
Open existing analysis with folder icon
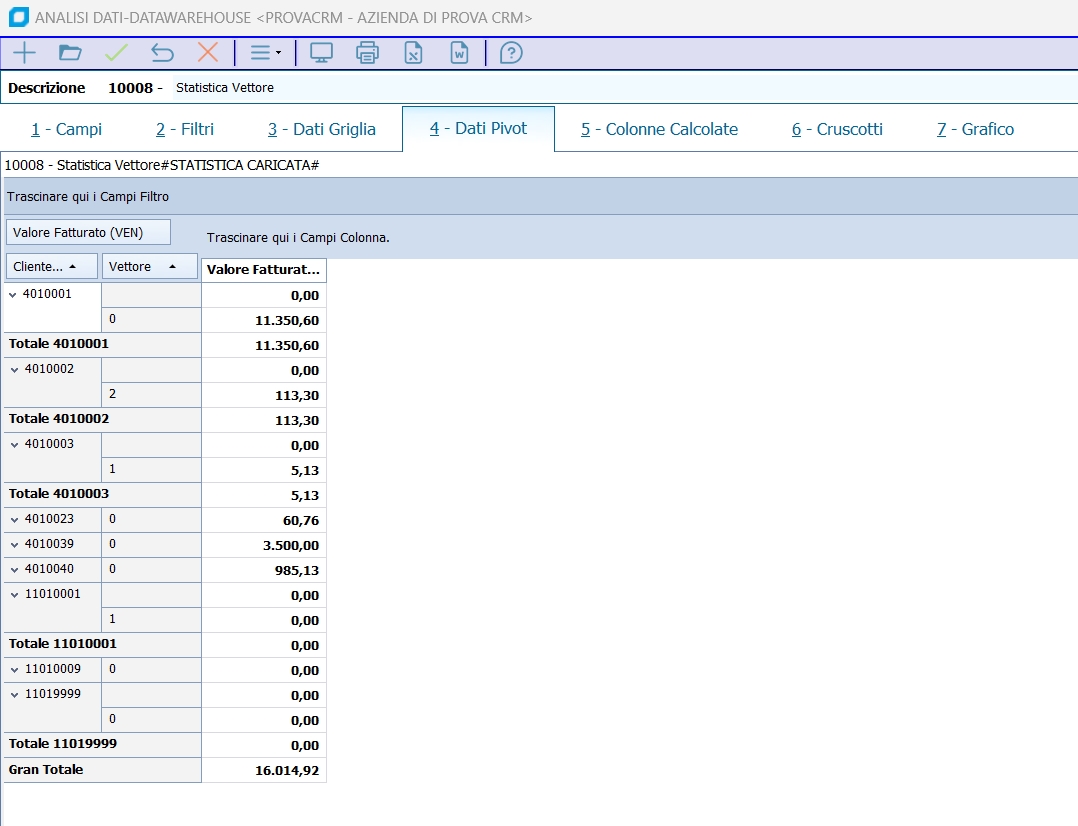[x=70, y=53]
